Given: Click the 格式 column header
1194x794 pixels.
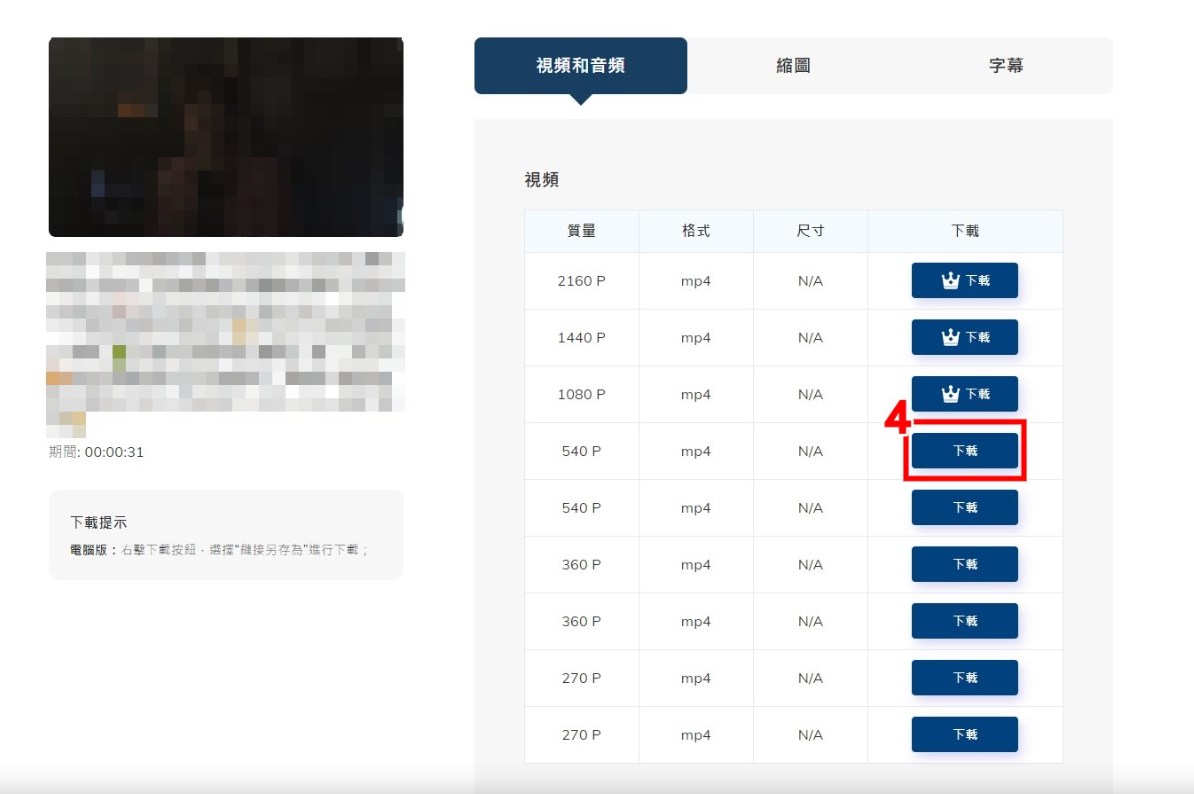Looking at the screenshot, I should (x=695, y=231).
